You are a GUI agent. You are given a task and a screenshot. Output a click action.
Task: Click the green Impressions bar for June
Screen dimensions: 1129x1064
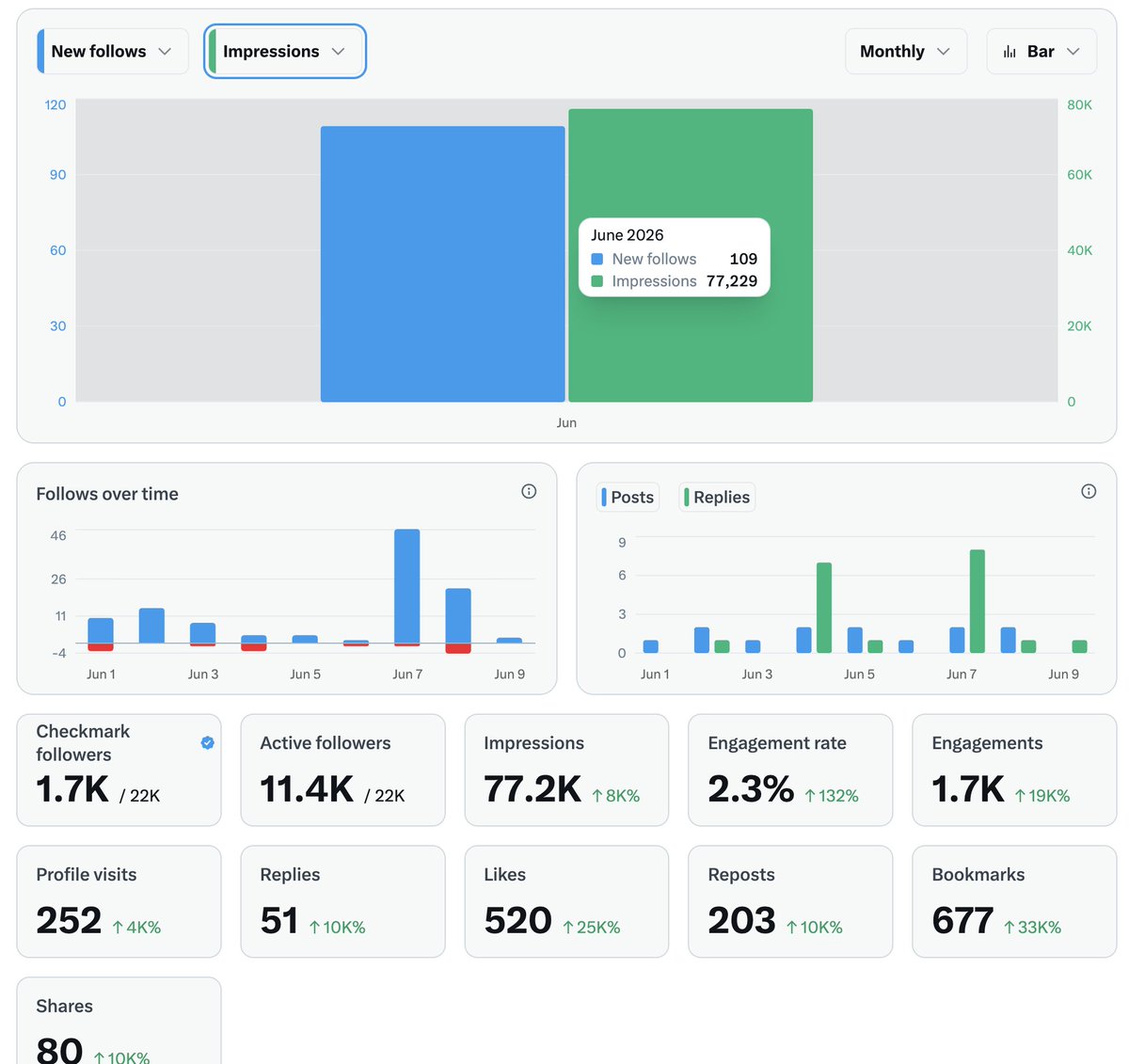pos(691,255)
